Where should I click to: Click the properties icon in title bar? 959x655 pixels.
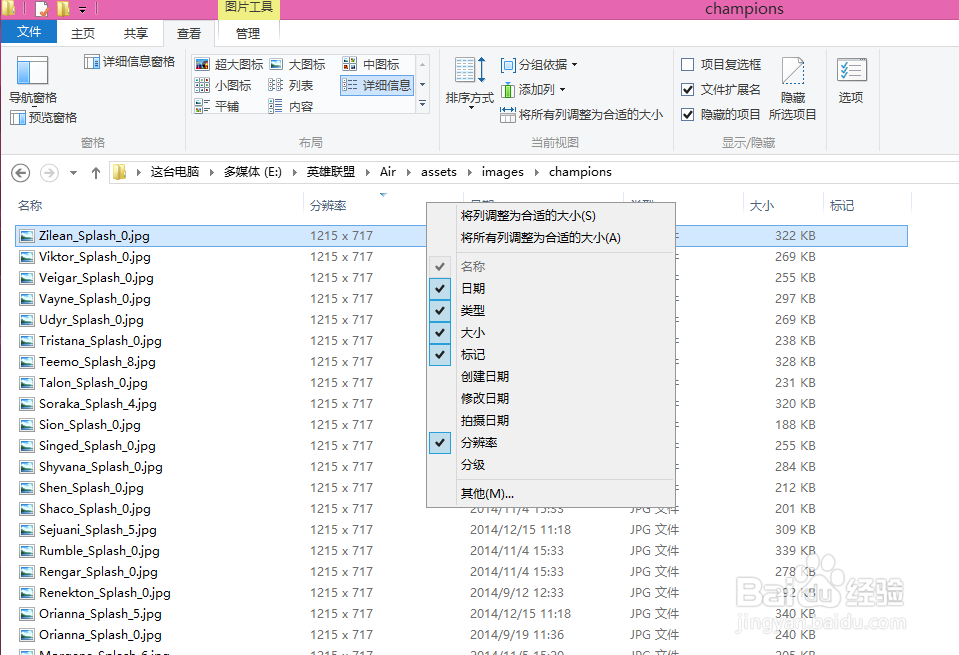[43, 9]
